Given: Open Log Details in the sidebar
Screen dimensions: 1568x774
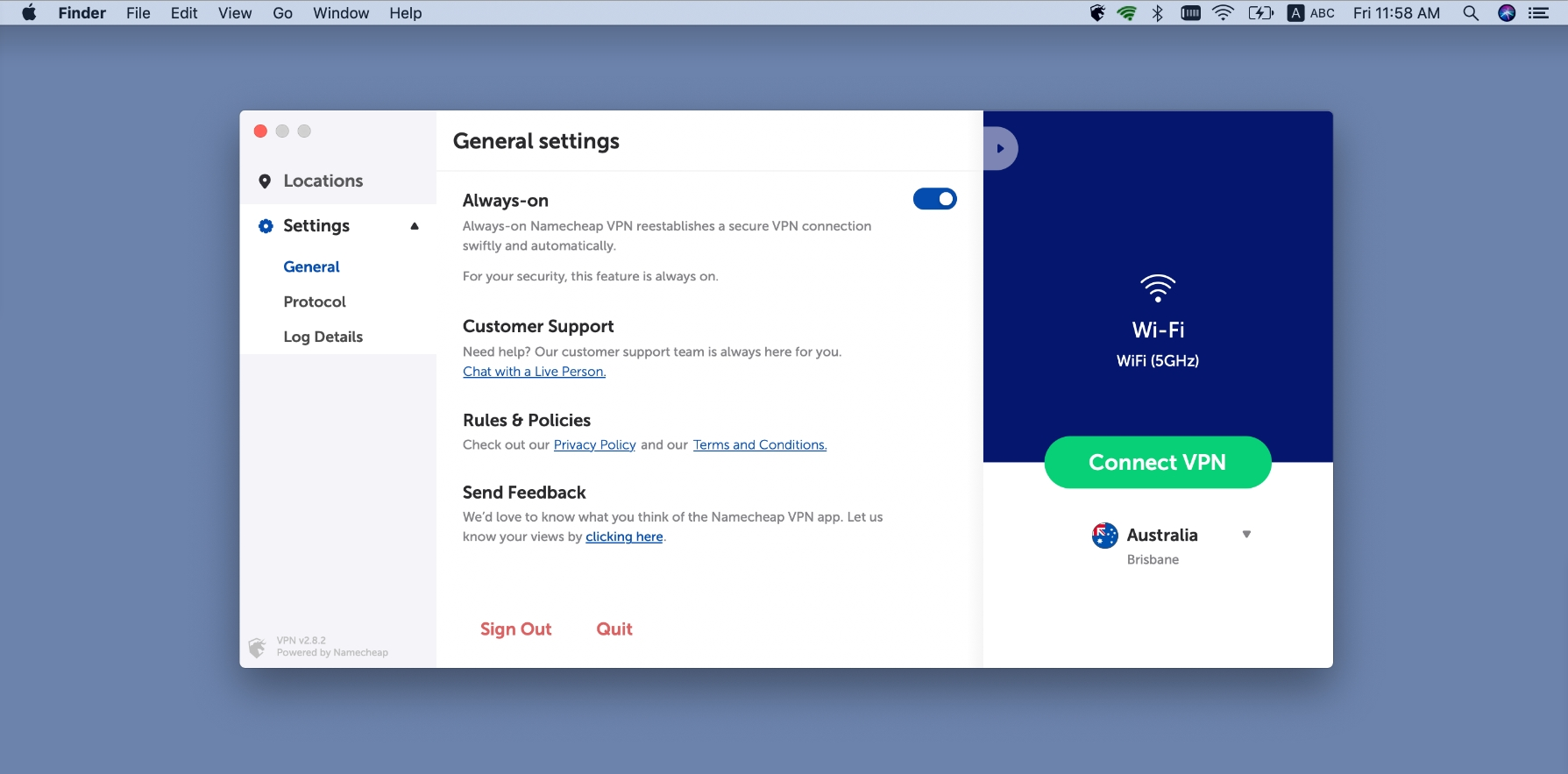Looking at the screenshot, I should click(x=323, y=337).
